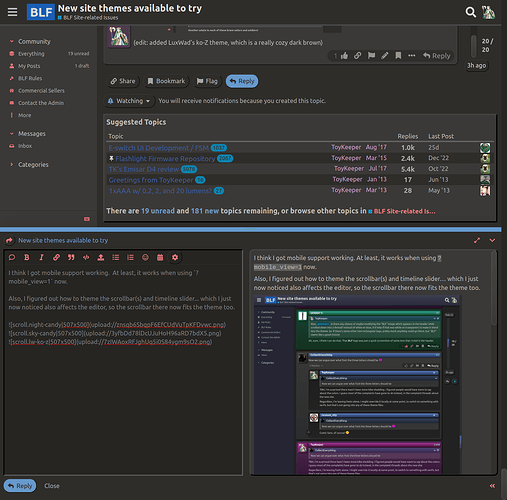This screenshot has height=500, width=507.
Task: Click the 181 new link
Action: (x=205, y=211)
